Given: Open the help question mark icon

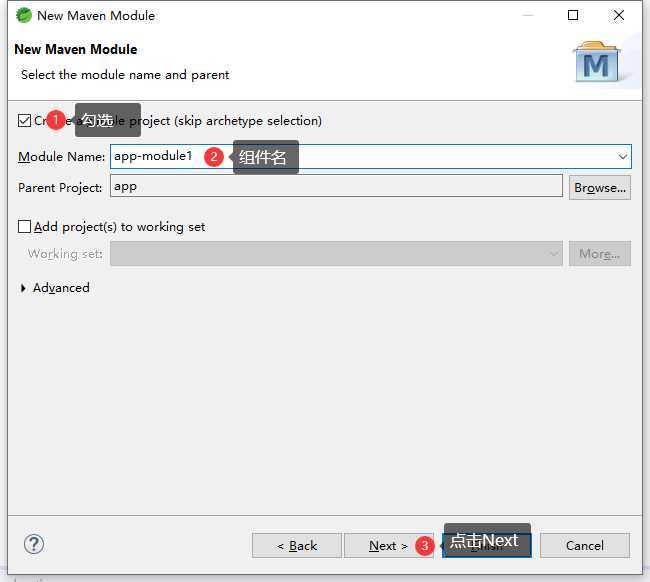Looking at the screenshot, I should 34,544.
